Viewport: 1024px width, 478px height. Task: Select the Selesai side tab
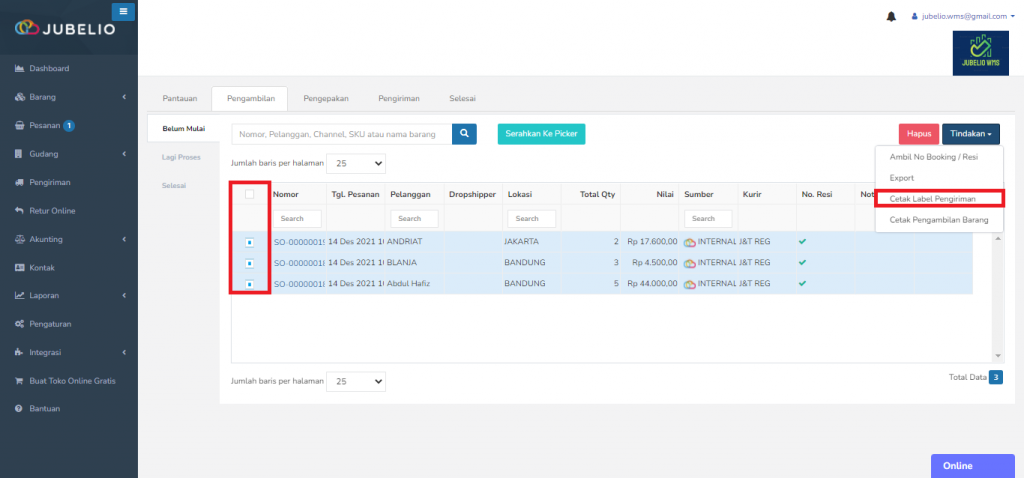[174, 186]
